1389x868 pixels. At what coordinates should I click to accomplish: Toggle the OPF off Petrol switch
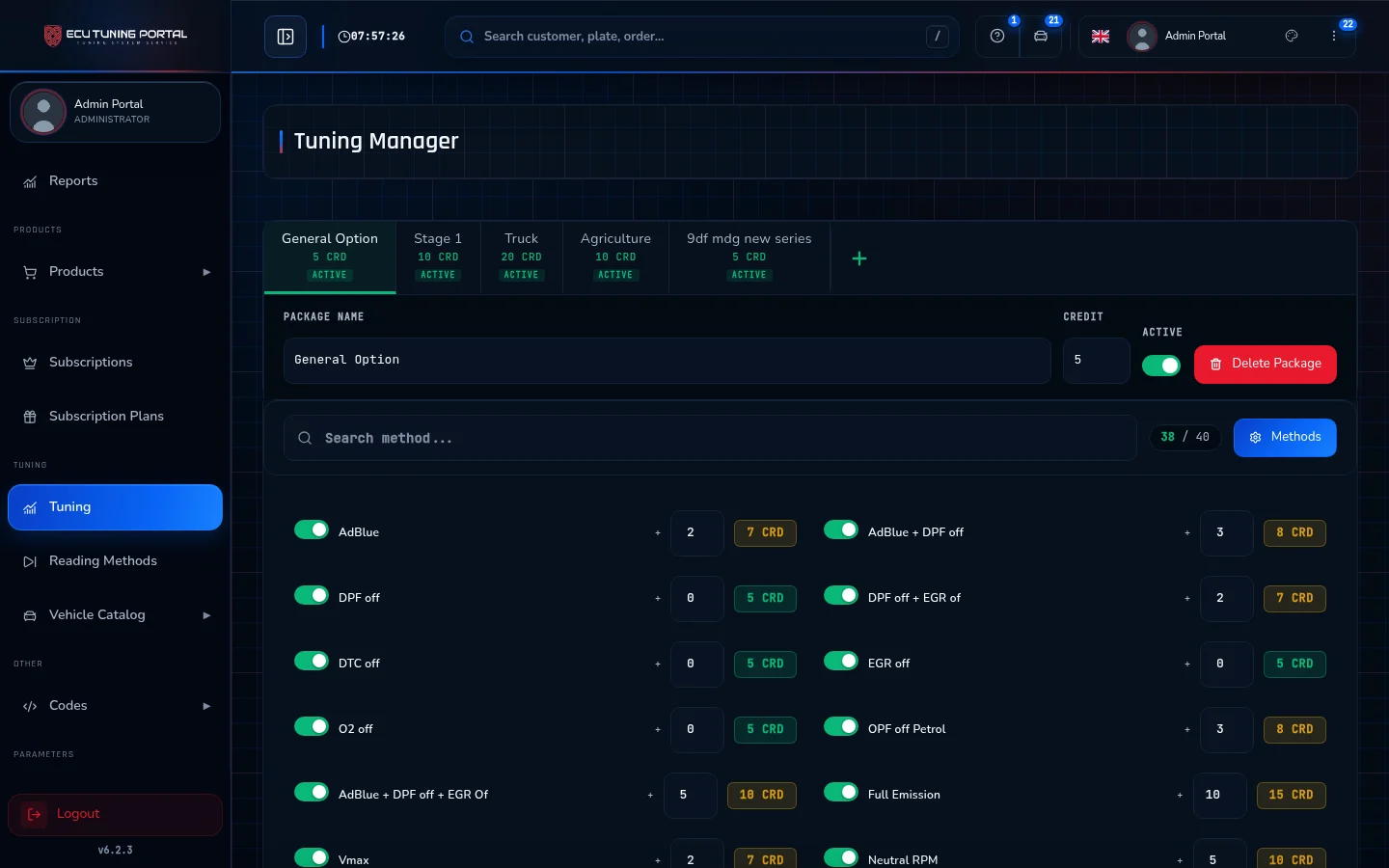coord(841,726)
